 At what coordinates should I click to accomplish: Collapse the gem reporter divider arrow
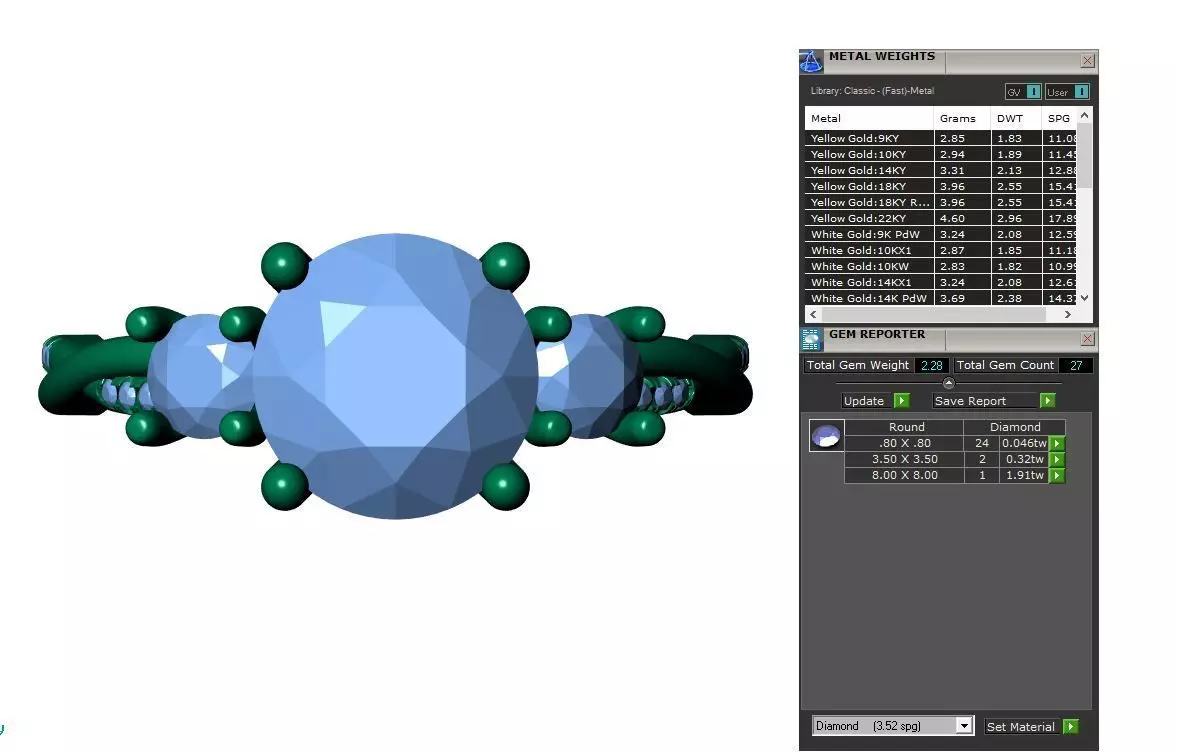click(x=949, y=383)
